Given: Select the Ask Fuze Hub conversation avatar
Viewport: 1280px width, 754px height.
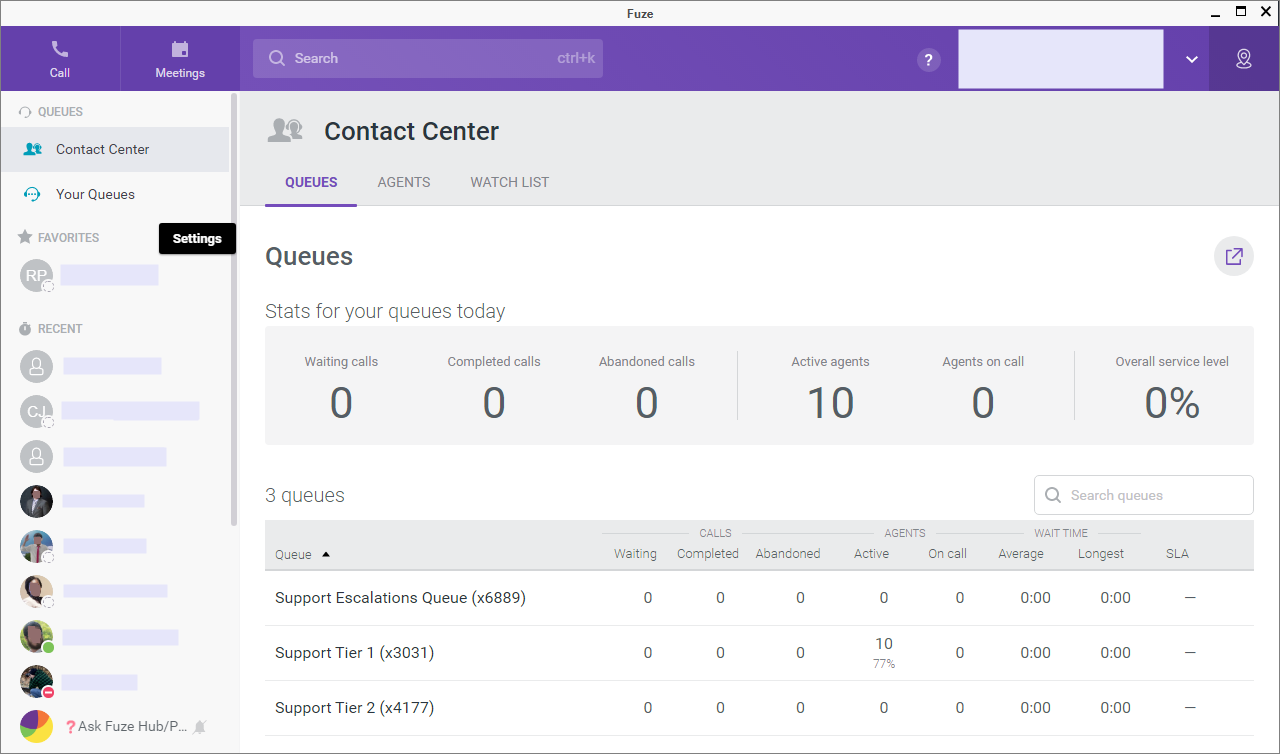Looking at the screenshot, I should pyautogui.click(x=37, y=727).
